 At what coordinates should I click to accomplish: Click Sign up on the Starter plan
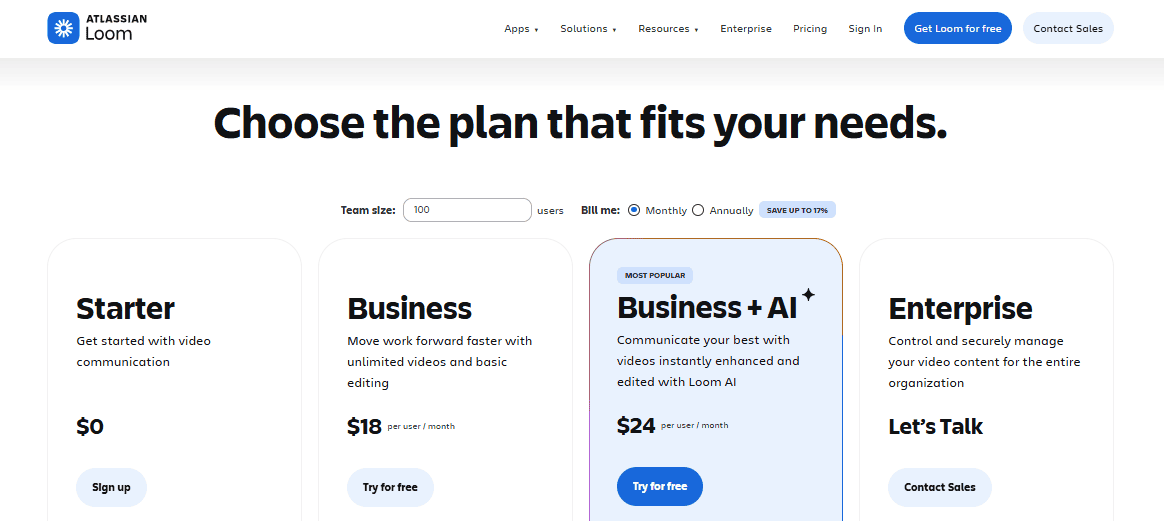click(111, 487)
